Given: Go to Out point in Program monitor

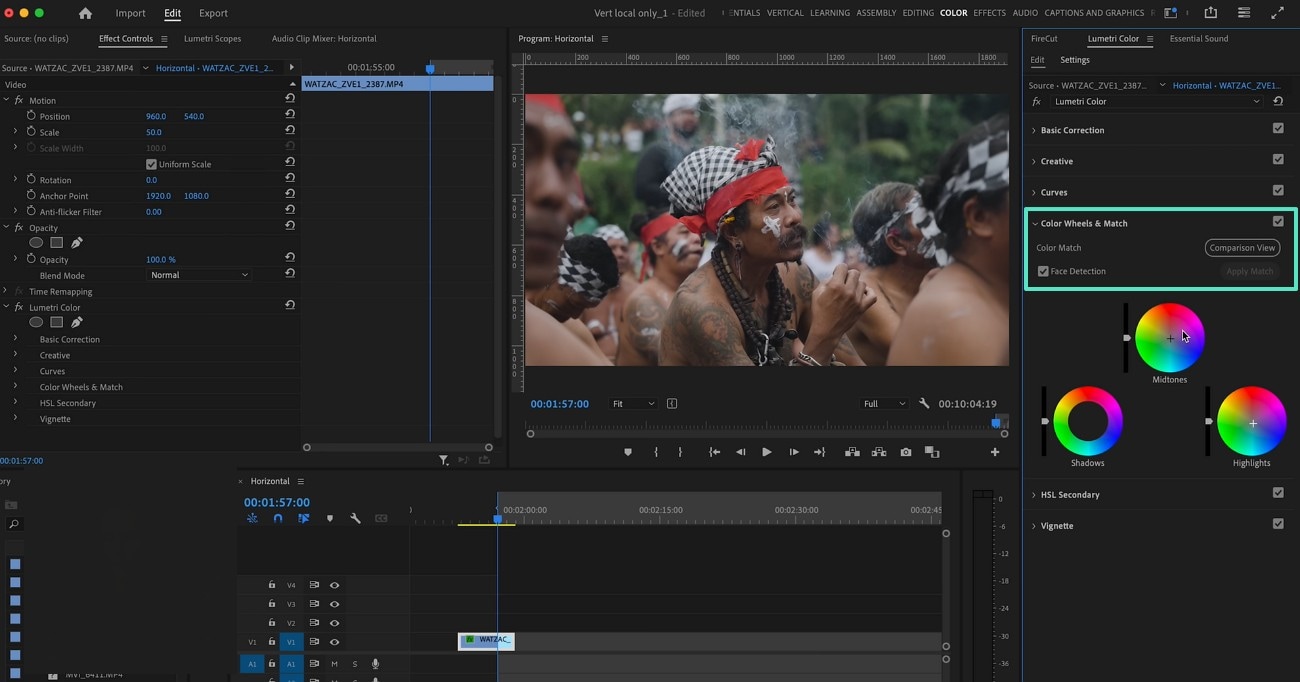Looking at the screenshot, I should pos(820,452).
